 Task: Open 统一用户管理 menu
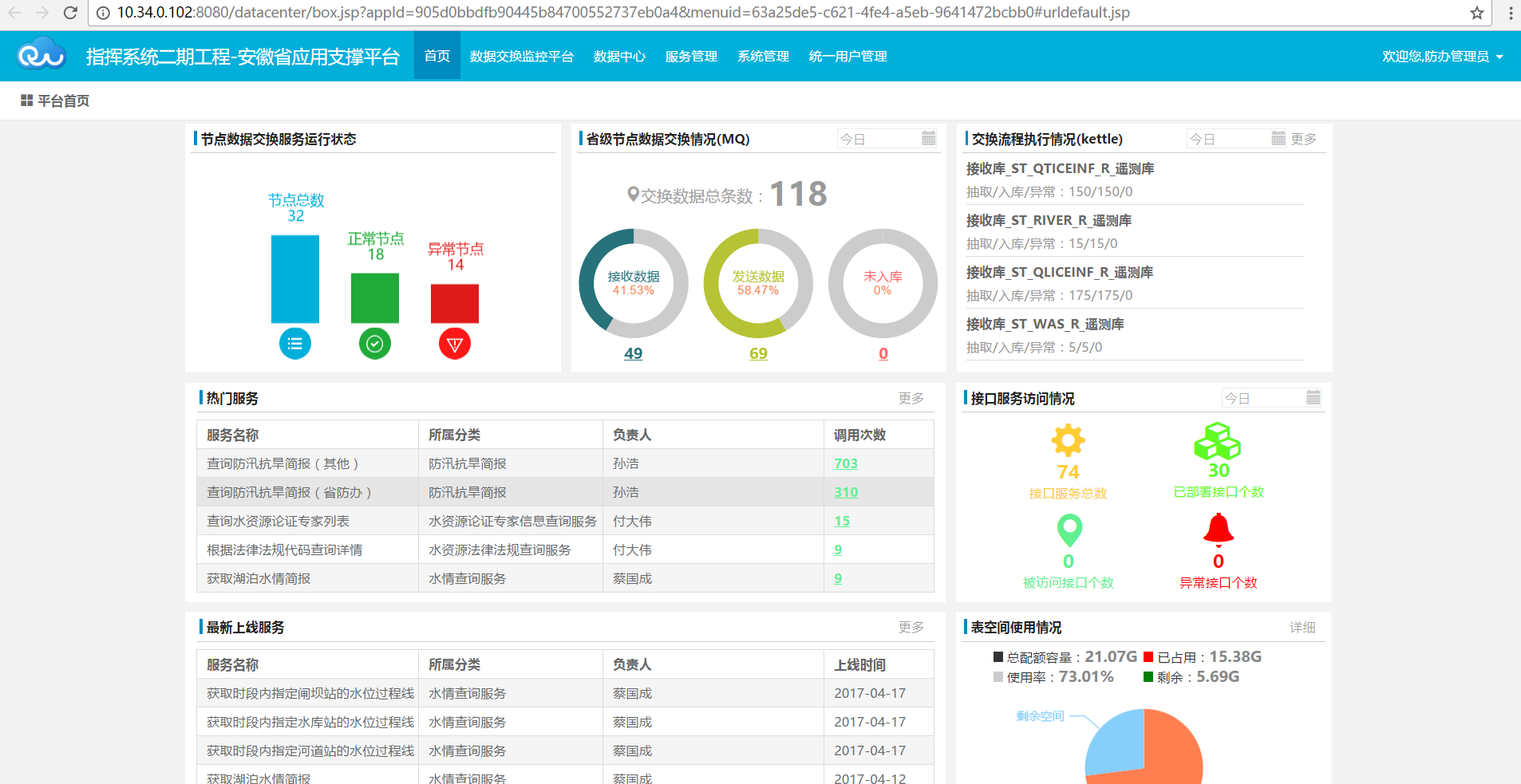pos(847,56)
